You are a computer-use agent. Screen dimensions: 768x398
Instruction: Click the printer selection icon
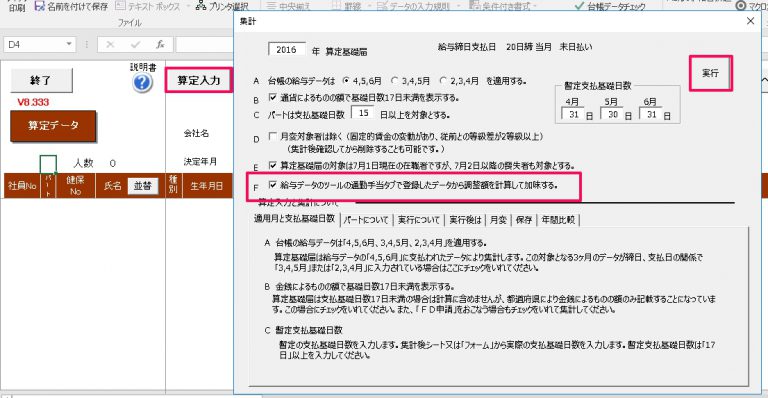coord(201,6)
